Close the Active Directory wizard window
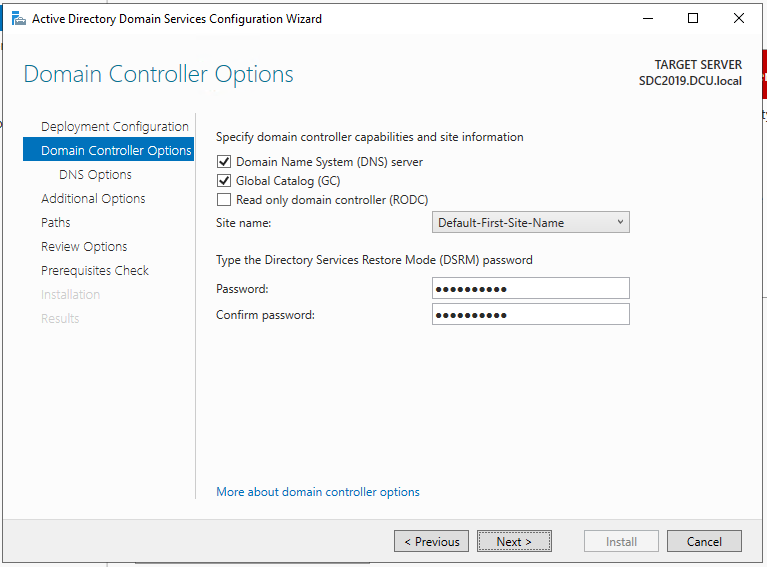This screenshot has width=767, height=567. tap(739, 19)
